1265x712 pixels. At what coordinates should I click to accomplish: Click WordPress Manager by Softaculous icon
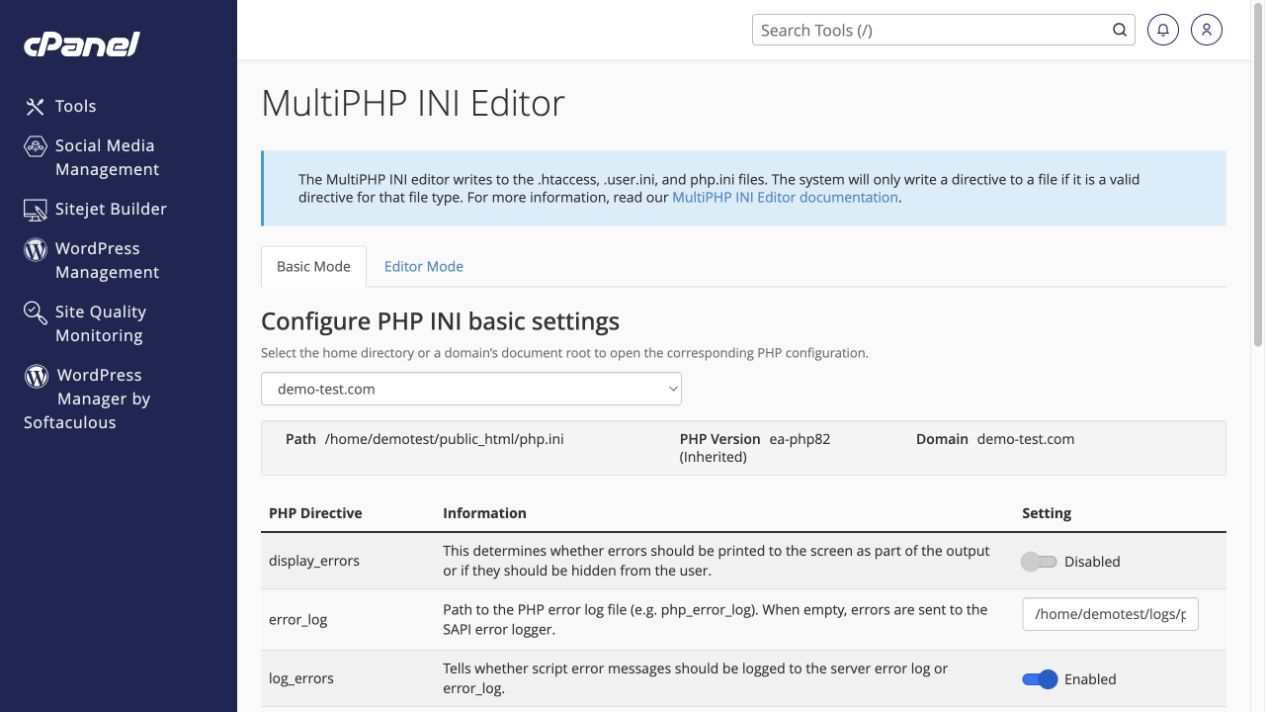tap(36, 376)
